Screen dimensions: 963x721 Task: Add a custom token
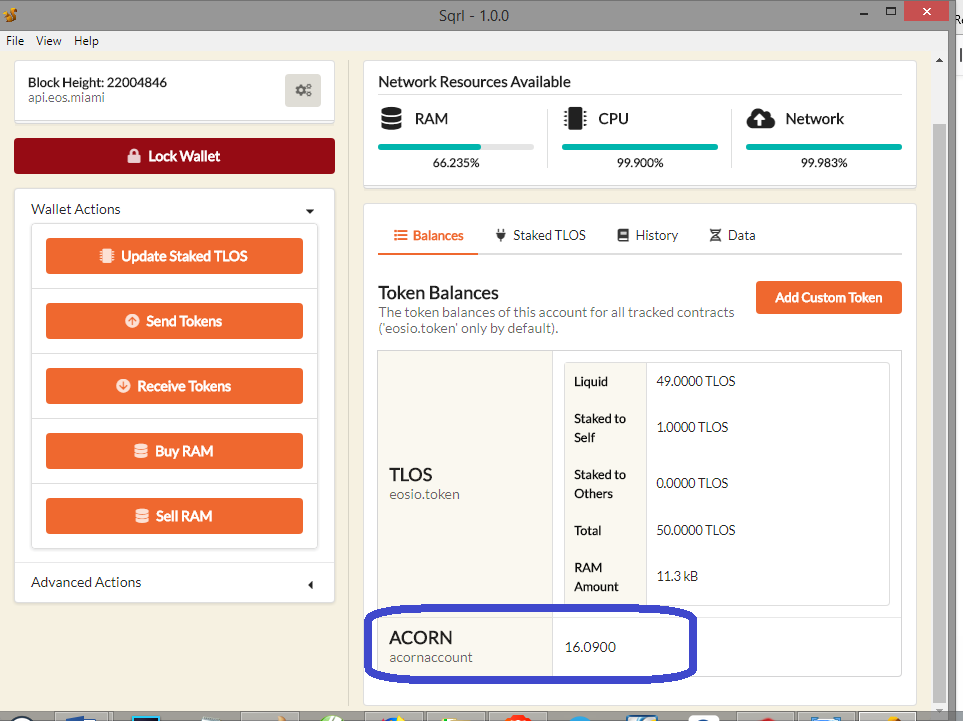click(x=828, y=297)
